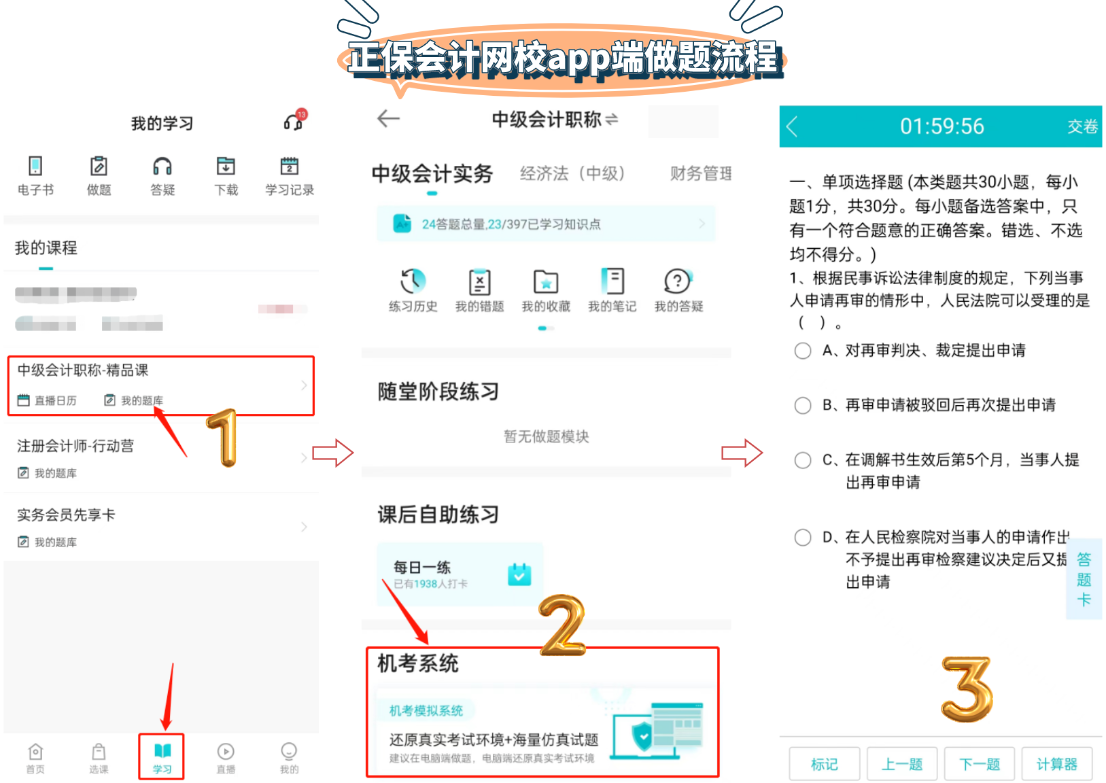
Task: View 我的笔记 personal notes
Action: [612, 290]
